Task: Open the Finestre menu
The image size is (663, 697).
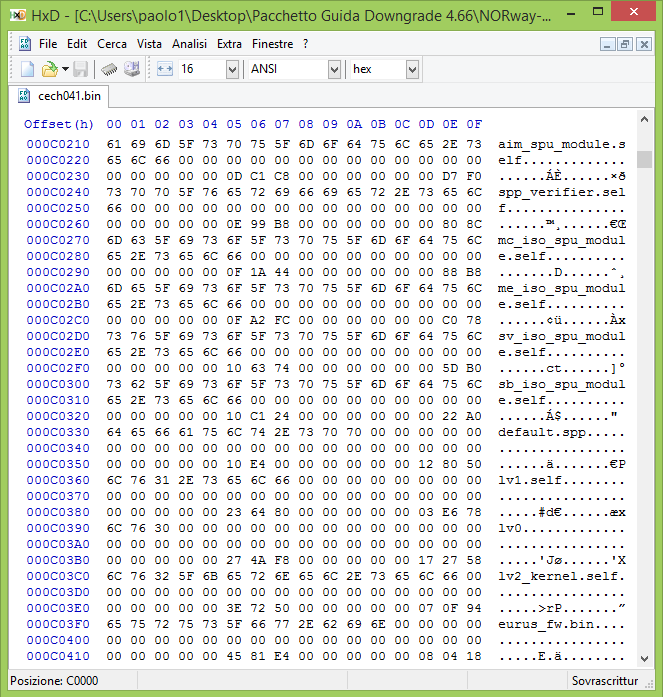Action: pos(273,44)
